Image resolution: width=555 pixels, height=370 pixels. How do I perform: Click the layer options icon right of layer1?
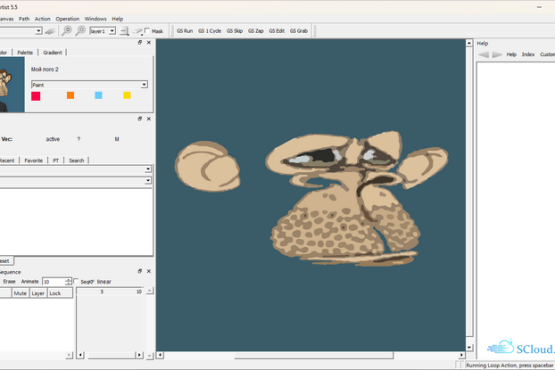point(124,31)
